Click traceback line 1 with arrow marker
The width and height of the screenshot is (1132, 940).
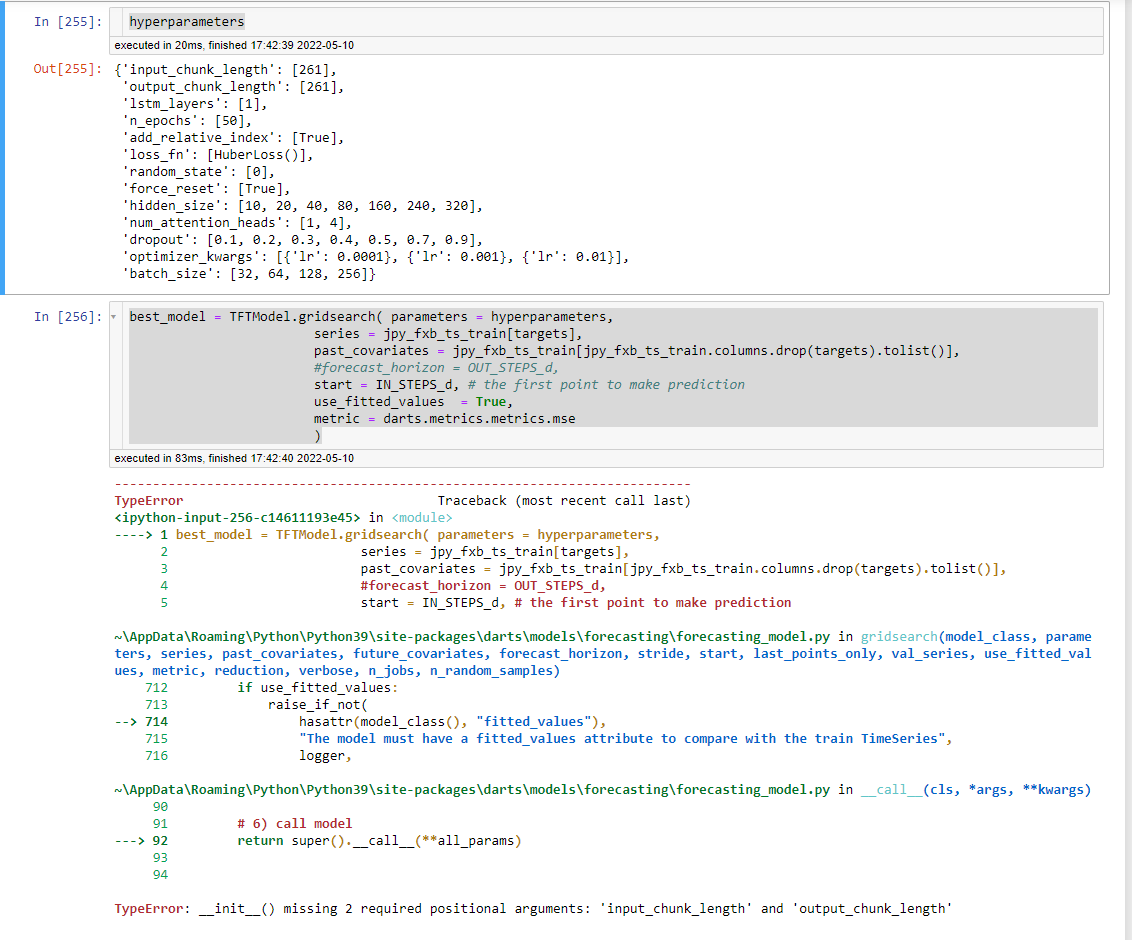[387, 535]
